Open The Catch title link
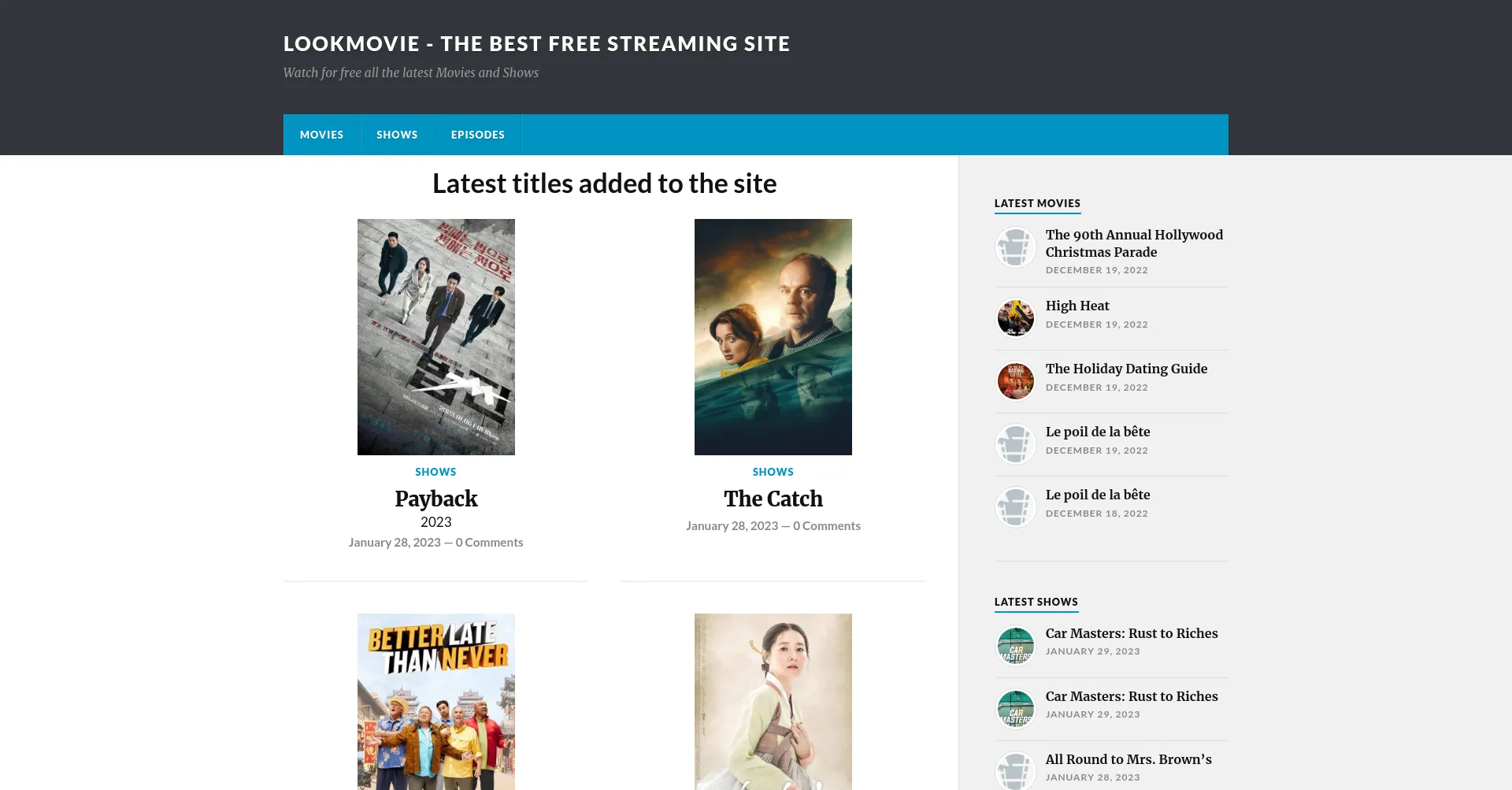1512x790 pixels. coord(773,499)
